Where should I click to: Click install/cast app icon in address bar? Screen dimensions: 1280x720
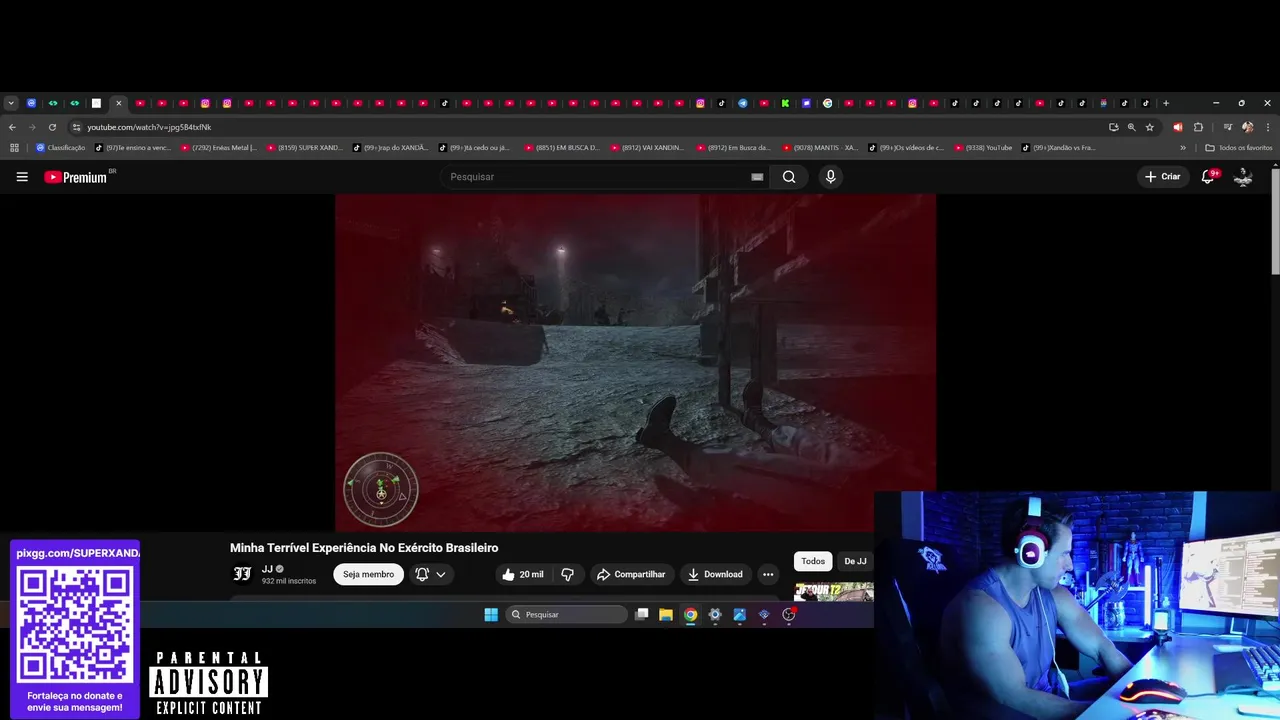1113,127
